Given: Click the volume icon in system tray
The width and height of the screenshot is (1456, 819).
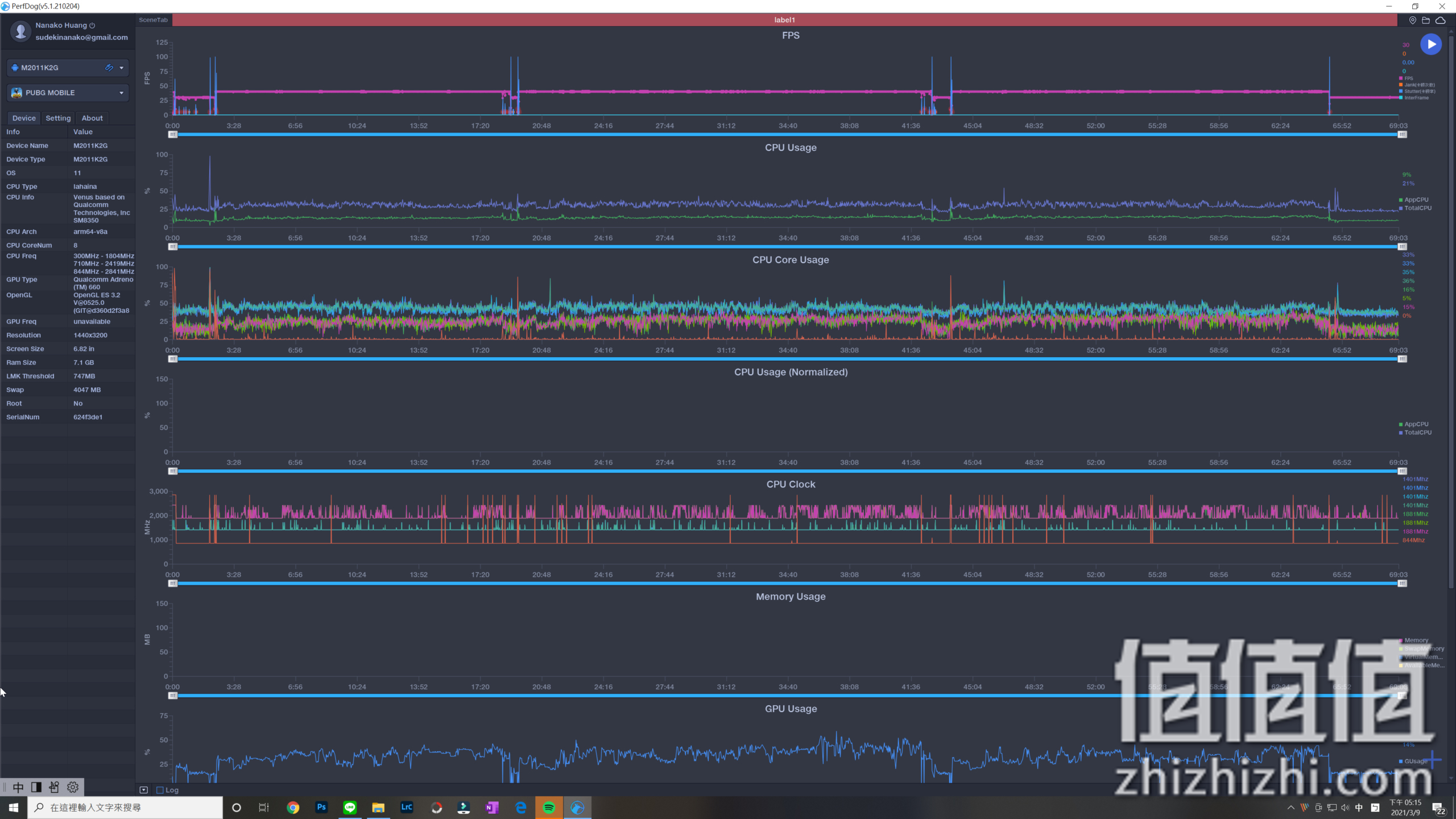Looking at the screenshot, I should point(1345,808).
